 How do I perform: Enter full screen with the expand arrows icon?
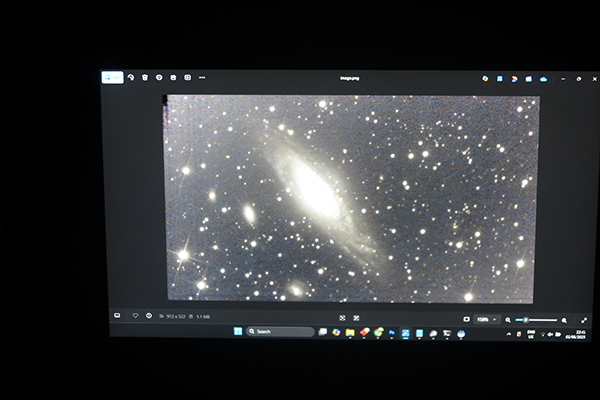pyautogui.click(x=584, y=320)
